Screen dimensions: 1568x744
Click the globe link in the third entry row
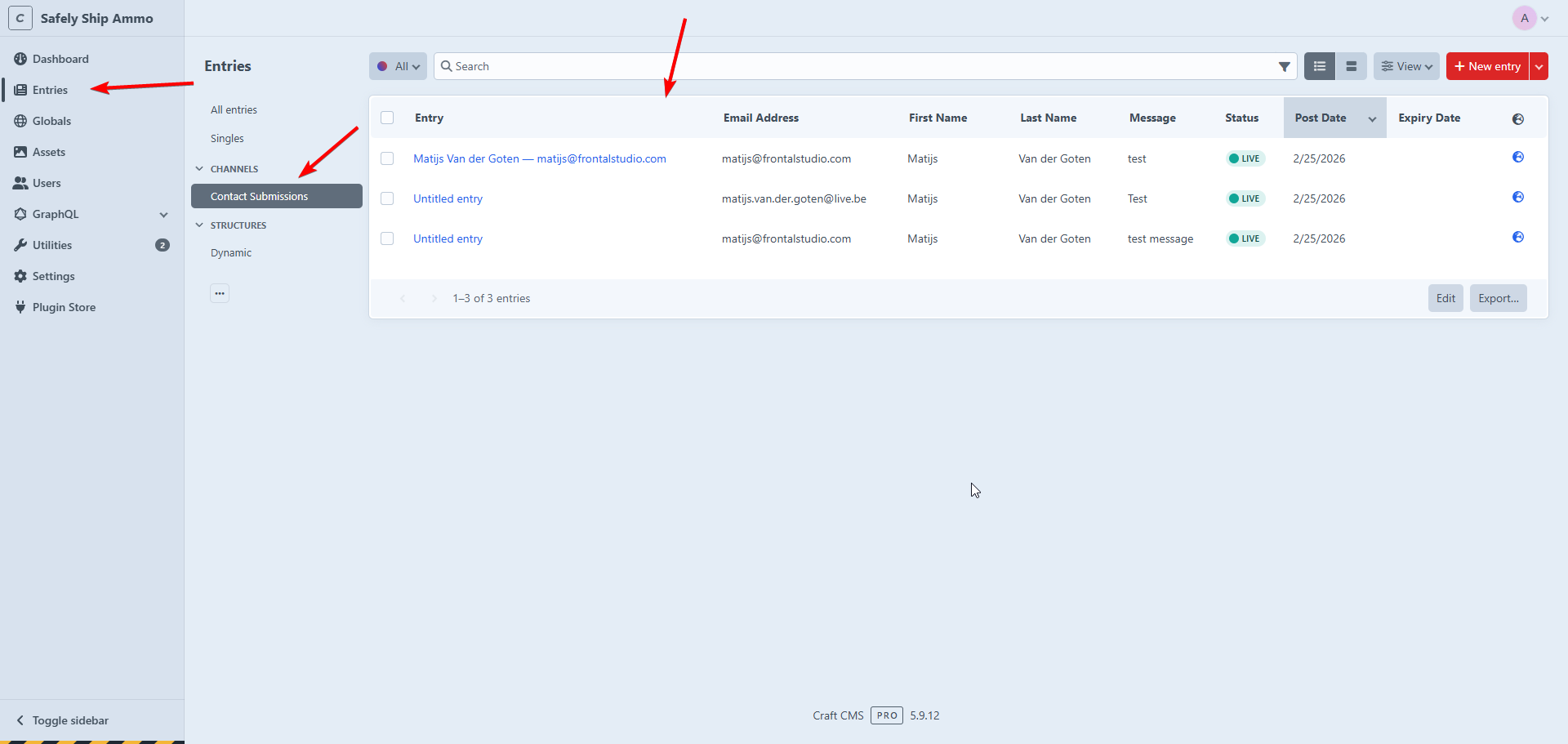click(x=1518, y=237)
